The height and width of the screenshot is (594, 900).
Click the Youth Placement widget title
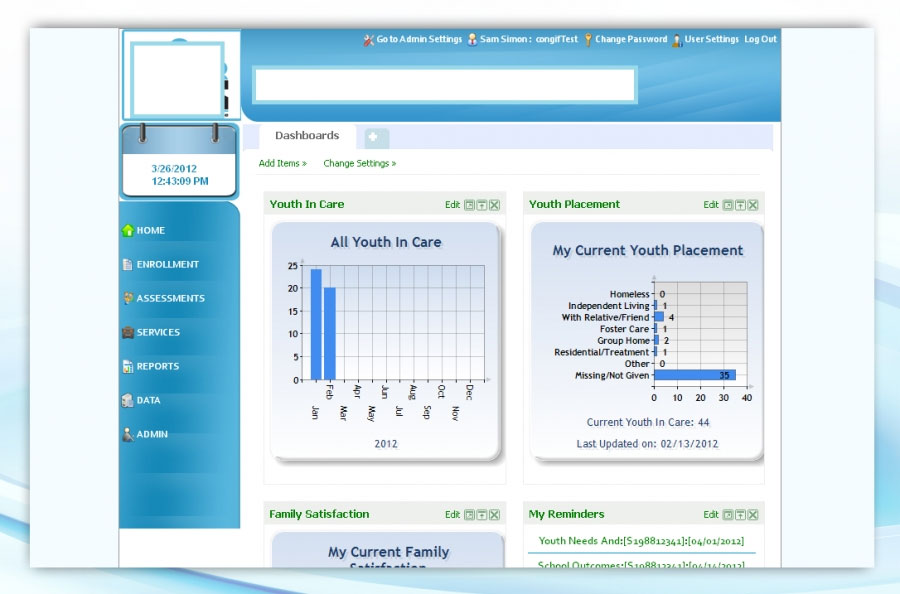coord(574,204)
